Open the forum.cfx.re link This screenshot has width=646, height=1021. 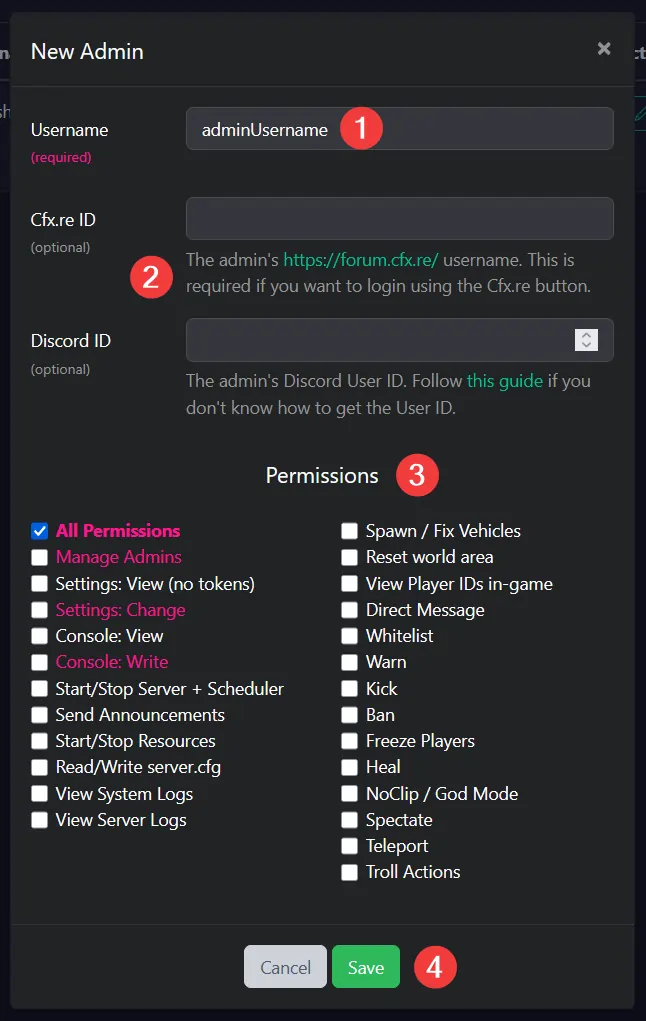[x=361, y=260]
